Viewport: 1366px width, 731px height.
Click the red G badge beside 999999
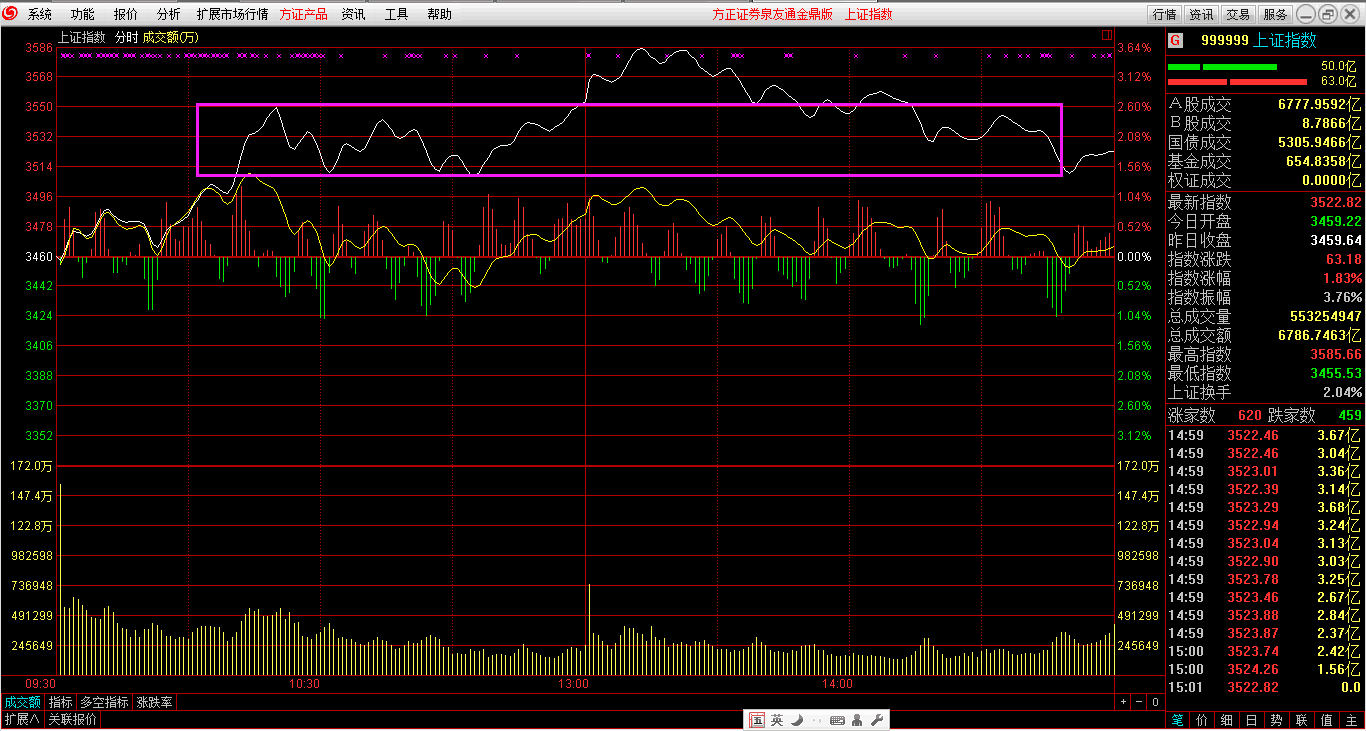pos(1176,41)
